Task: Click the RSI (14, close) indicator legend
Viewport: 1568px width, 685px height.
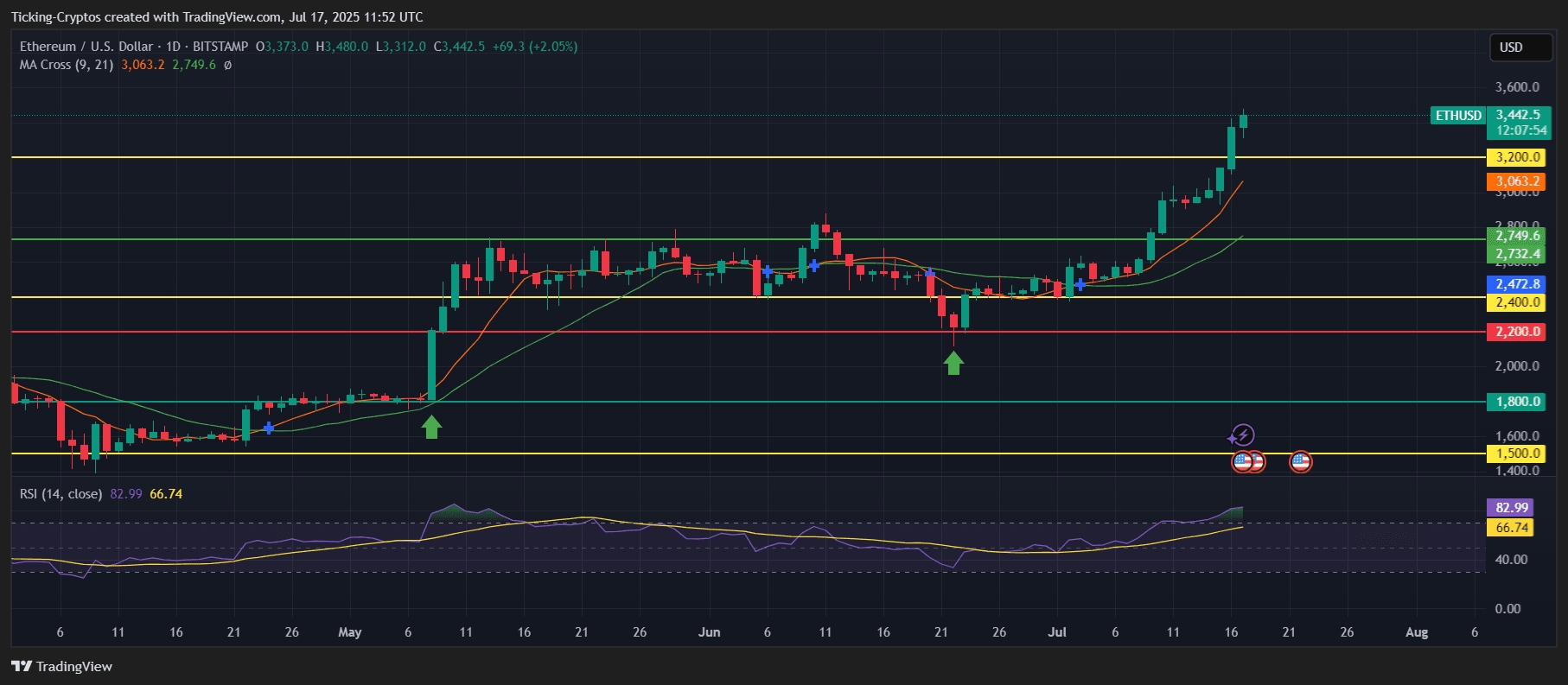Action: [61, 494]
